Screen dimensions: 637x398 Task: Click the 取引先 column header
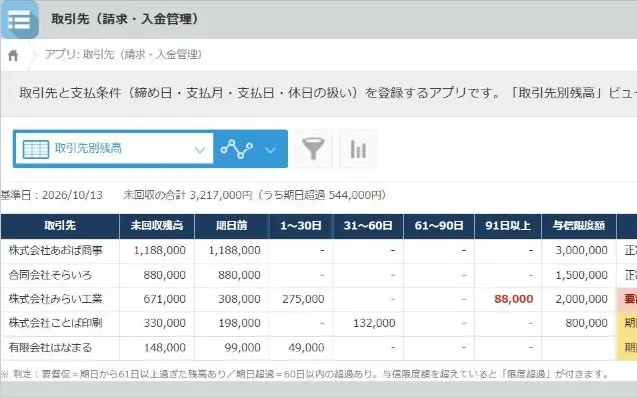pyautogui.click(x=60, y=226)
